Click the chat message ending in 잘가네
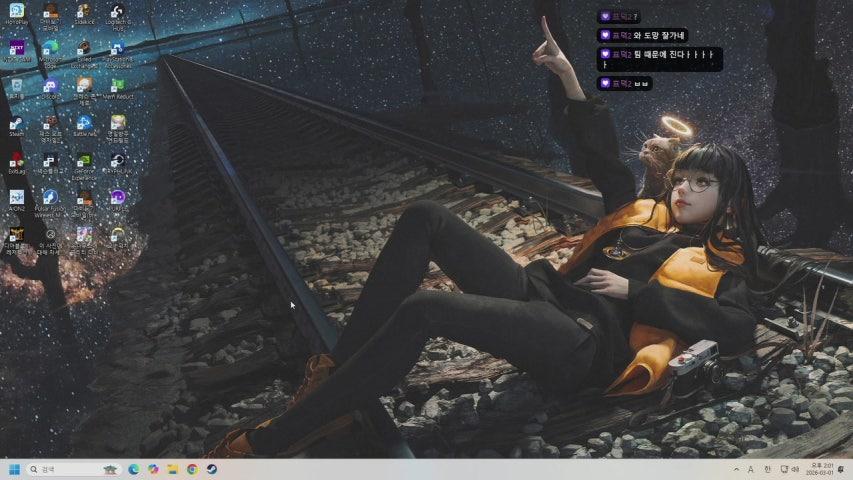Screen dimensions: 853x480 pos(642,35)
